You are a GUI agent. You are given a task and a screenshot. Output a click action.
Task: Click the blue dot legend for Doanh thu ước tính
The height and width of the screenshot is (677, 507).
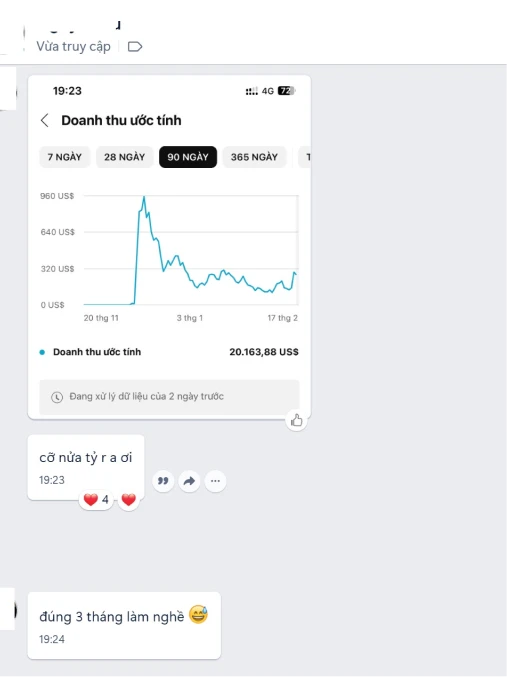tap(42, 352)
